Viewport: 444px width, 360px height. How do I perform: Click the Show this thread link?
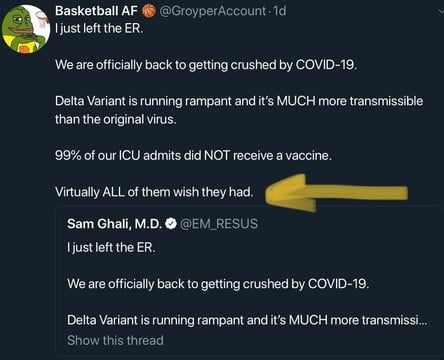[x=115, y=340]
